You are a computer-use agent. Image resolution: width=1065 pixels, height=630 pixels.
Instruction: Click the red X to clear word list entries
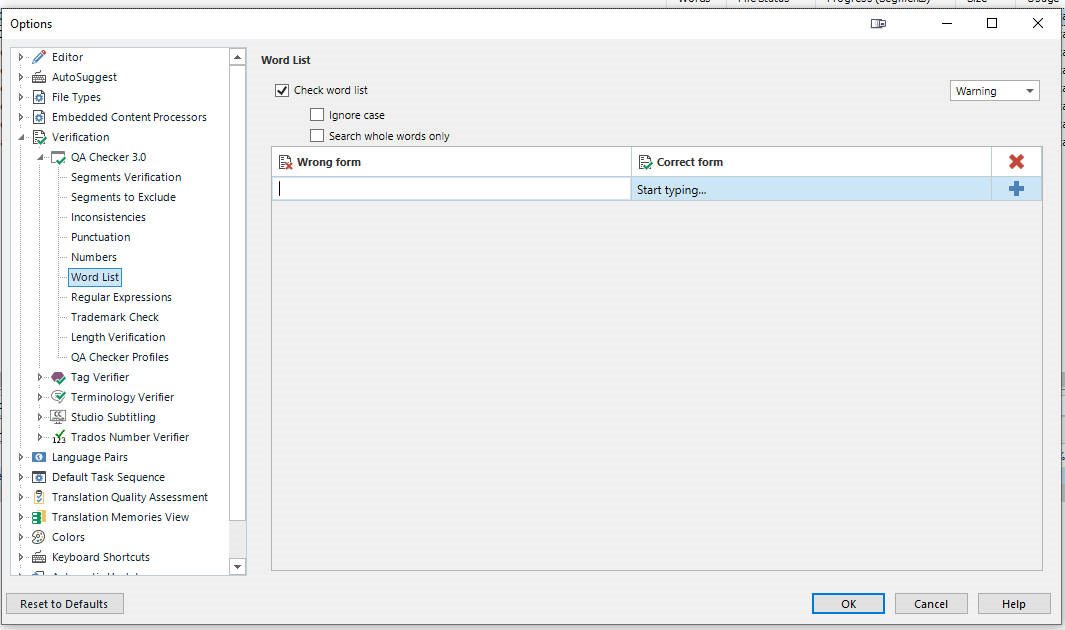1017,161
